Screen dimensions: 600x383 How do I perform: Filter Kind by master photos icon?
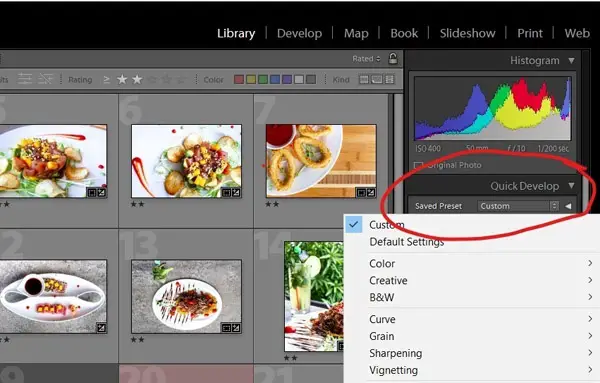pyautogui.click(x=364, y=79)
